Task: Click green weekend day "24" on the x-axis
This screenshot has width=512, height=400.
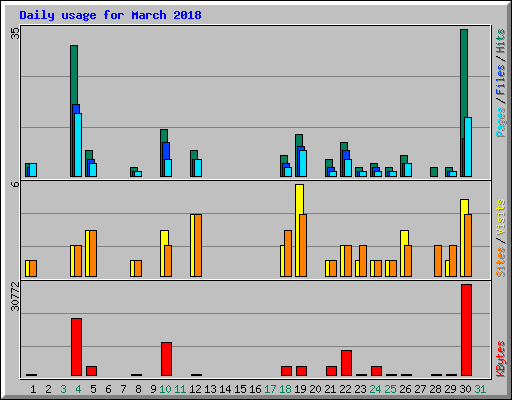Action: 375,389
